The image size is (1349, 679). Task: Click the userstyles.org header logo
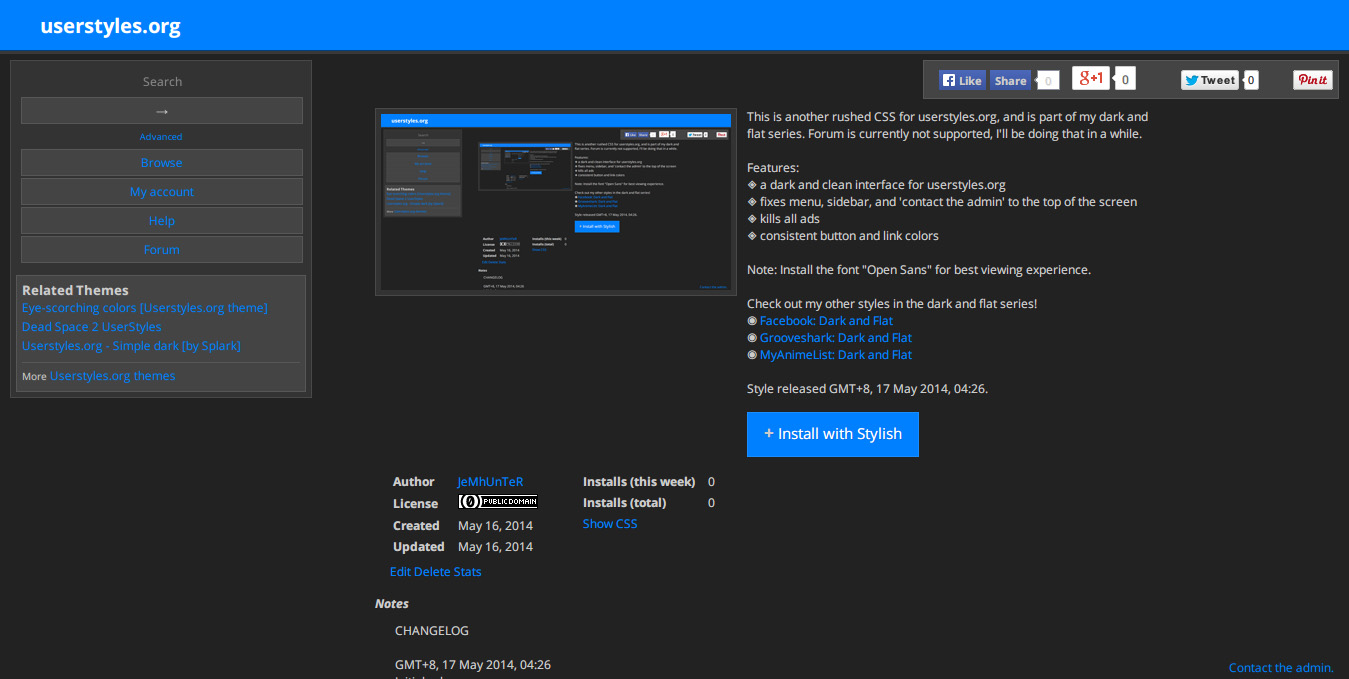point(111,26)
